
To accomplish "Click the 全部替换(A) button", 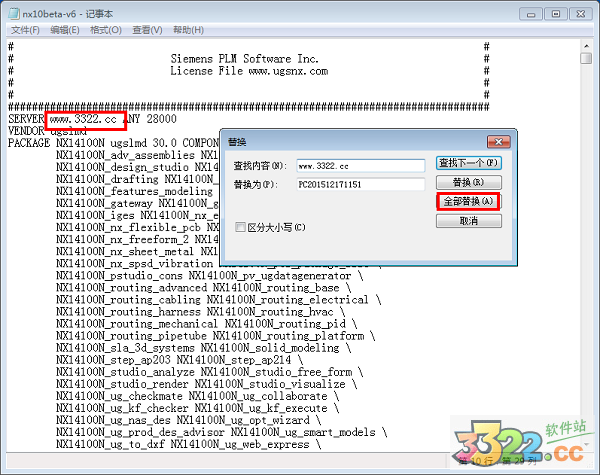I will [x=468, y=201].
